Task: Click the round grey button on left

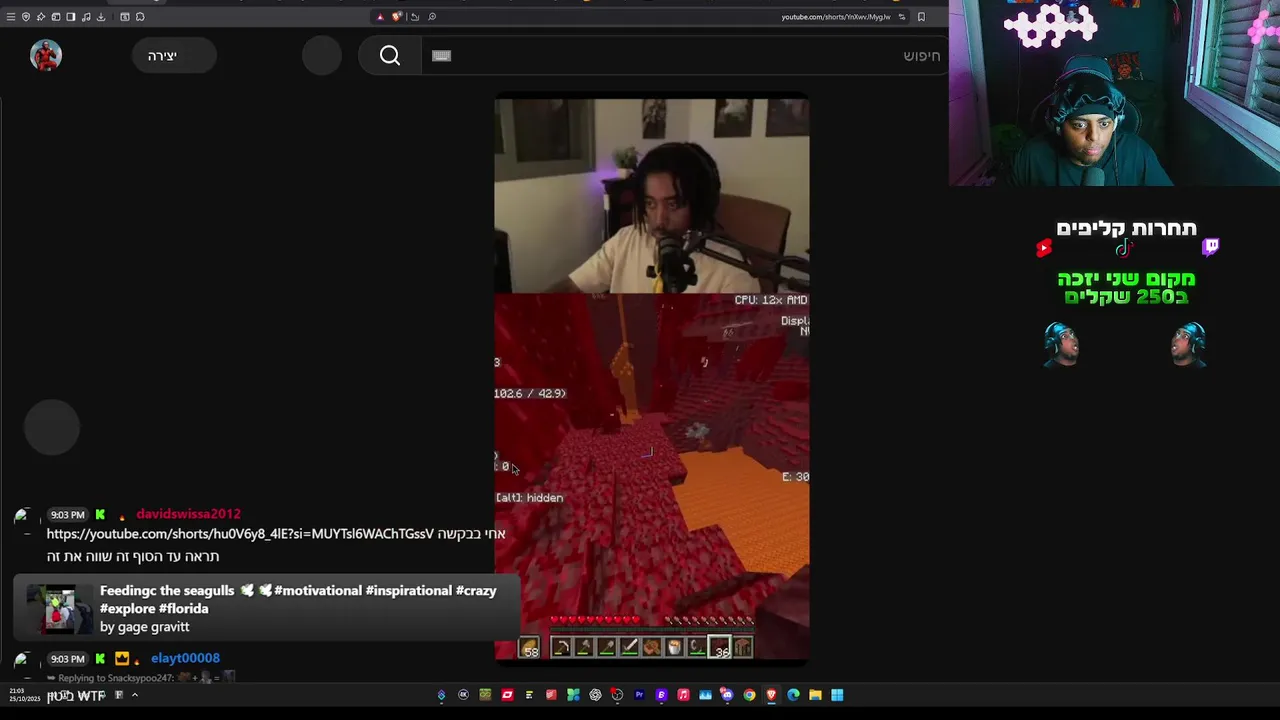Action: (x=52, y=428)
